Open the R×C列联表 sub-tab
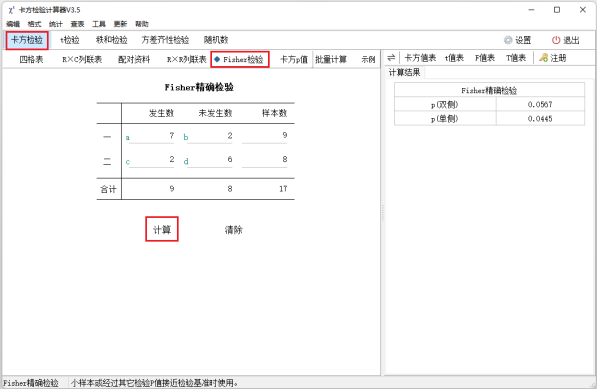Image resolution: width=597 pixels, height=390 pixels. 82,59
